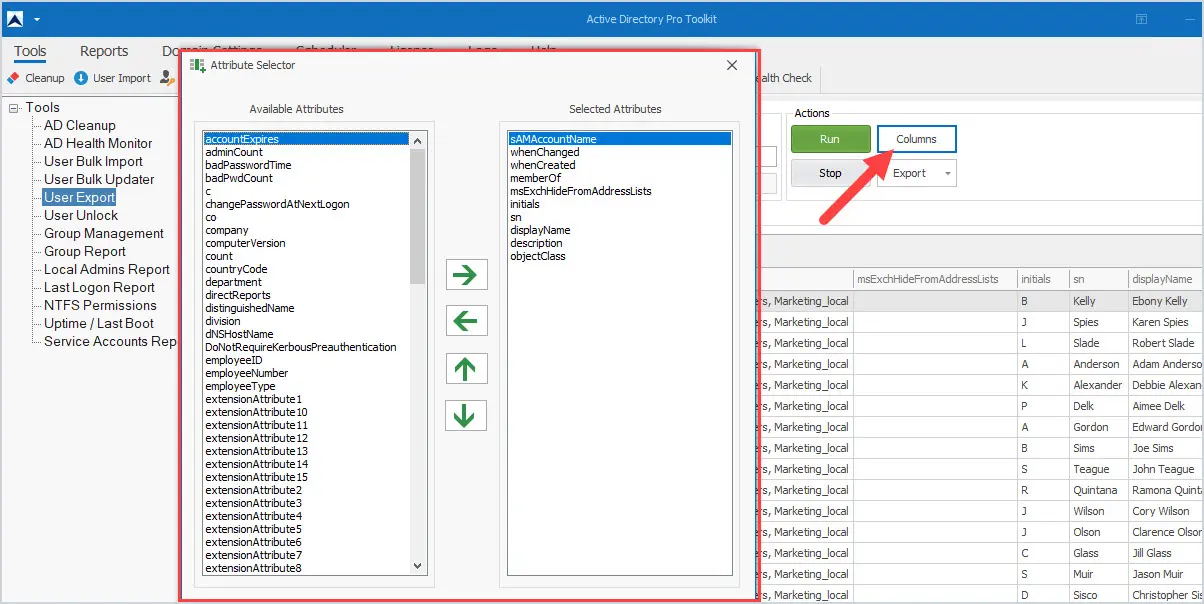Open Last Logon Report from the tree
Image resolution: width=1204 pixels, height=604 pixels.
(x=99, y=287)
